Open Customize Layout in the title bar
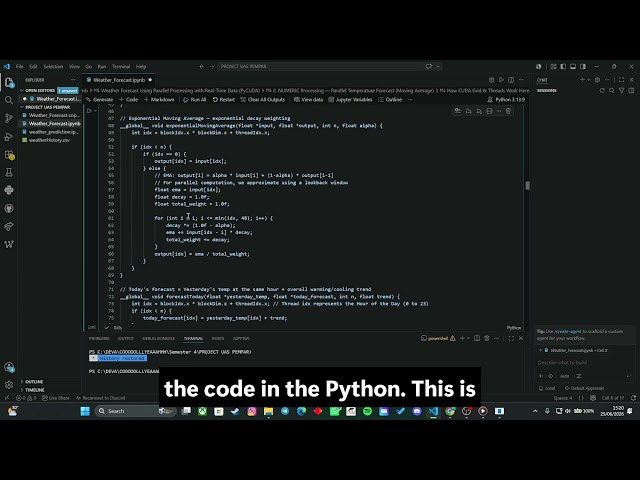The height and width of the screenshot is (480, 640). click(553, 67)
